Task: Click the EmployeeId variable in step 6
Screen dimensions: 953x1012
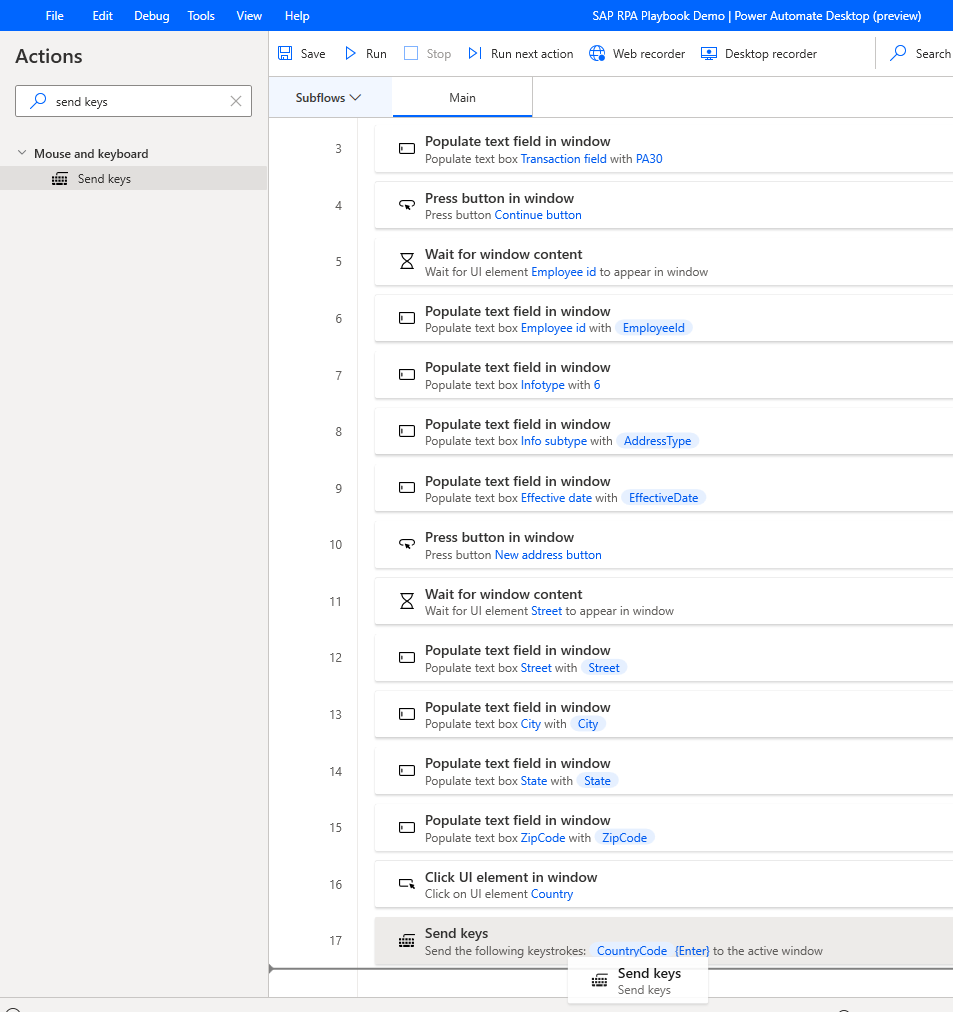Action: pos(654,328)
